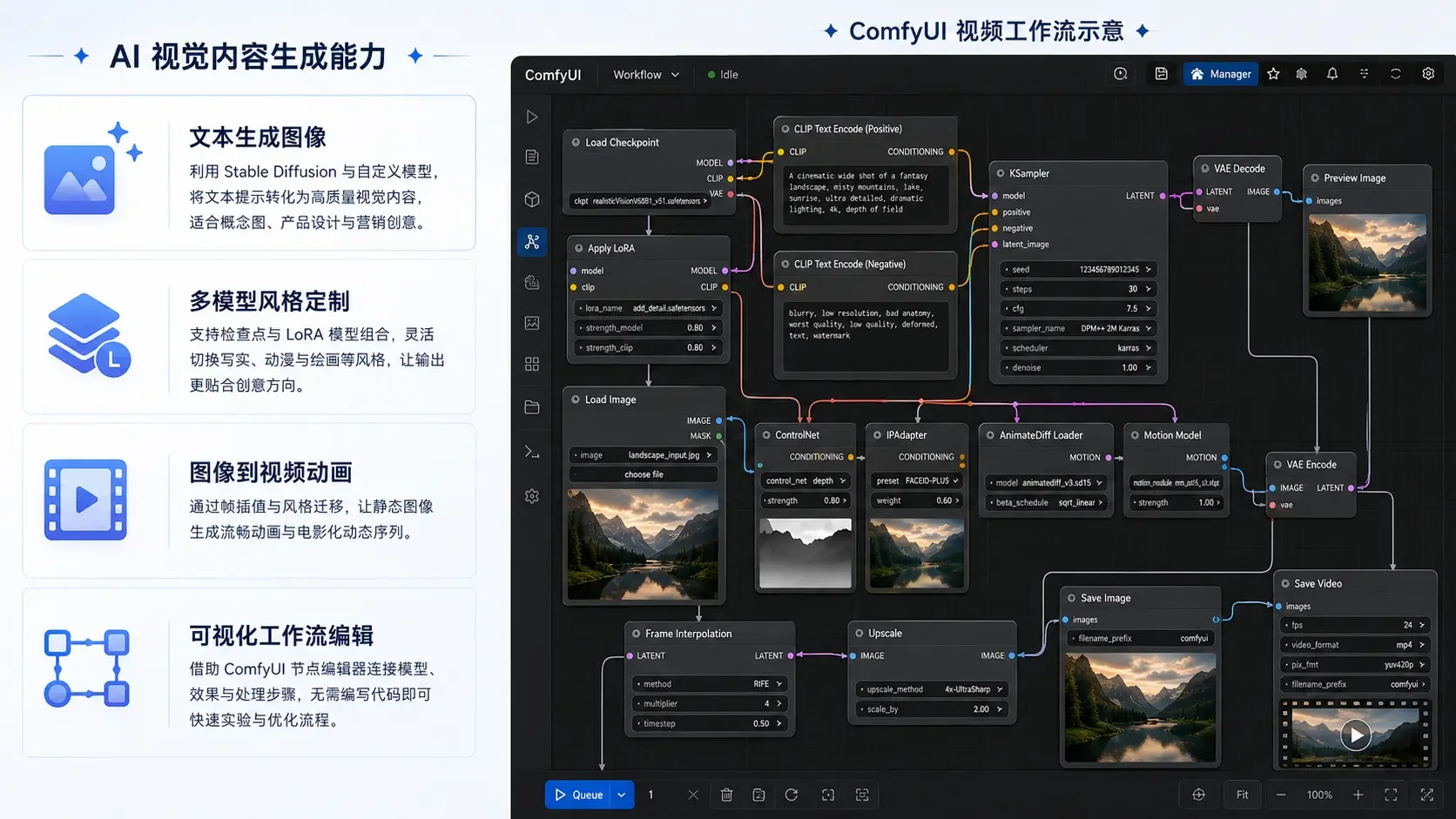
Task: Open the video_format mp4 dropdown
Action: click(x=1354, y=645)
